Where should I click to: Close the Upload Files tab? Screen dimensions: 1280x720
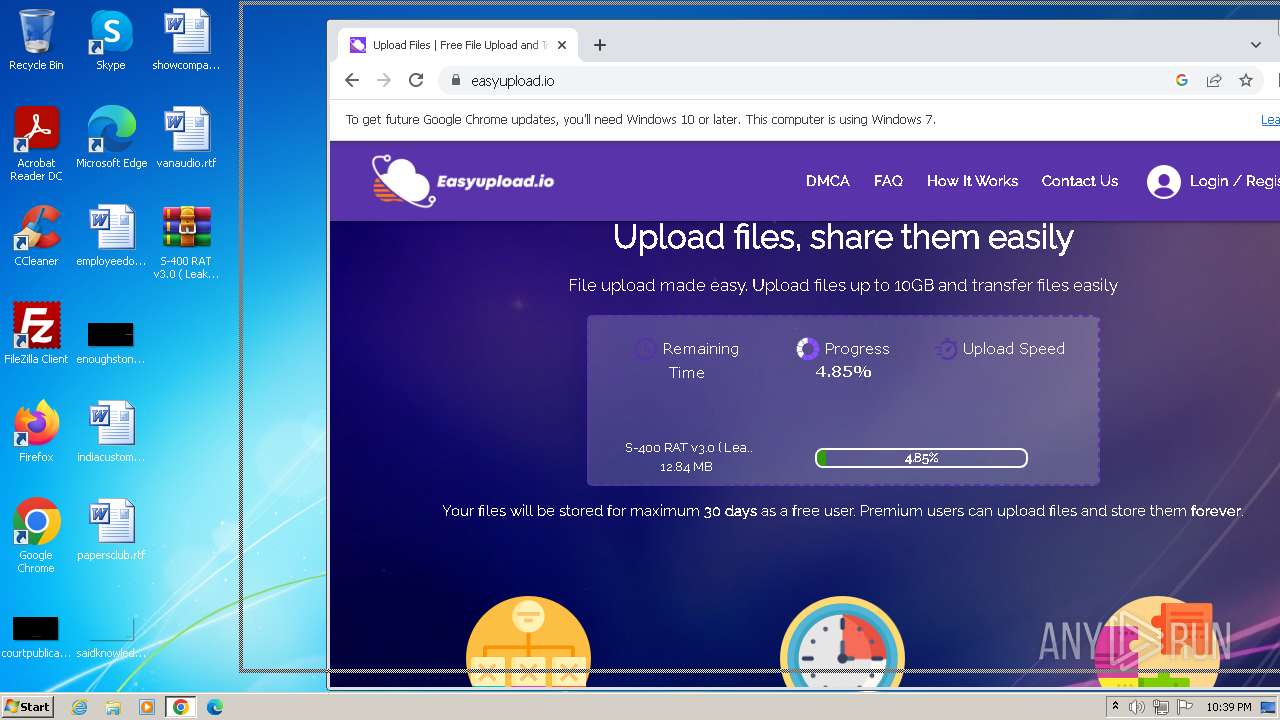tap(562, 45)
